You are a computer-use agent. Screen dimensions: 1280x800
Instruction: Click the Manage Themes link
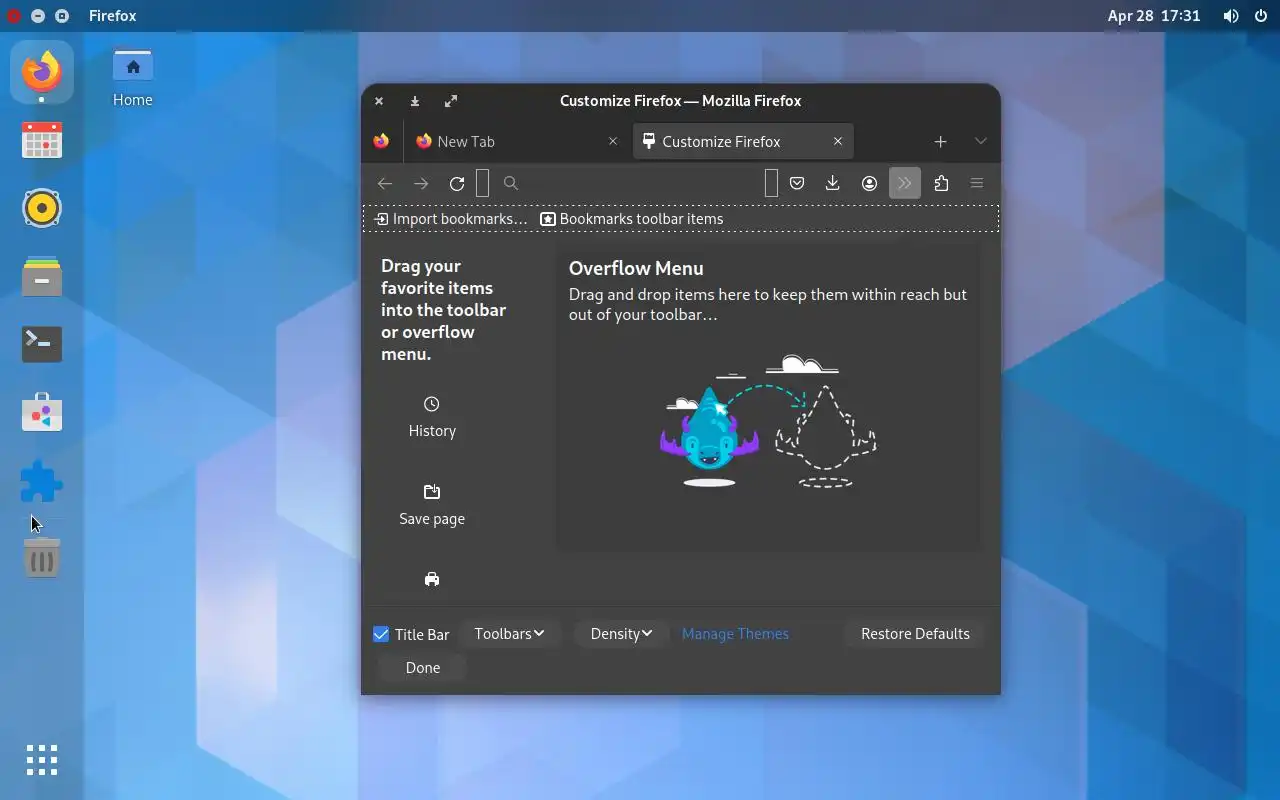[735, 634]
